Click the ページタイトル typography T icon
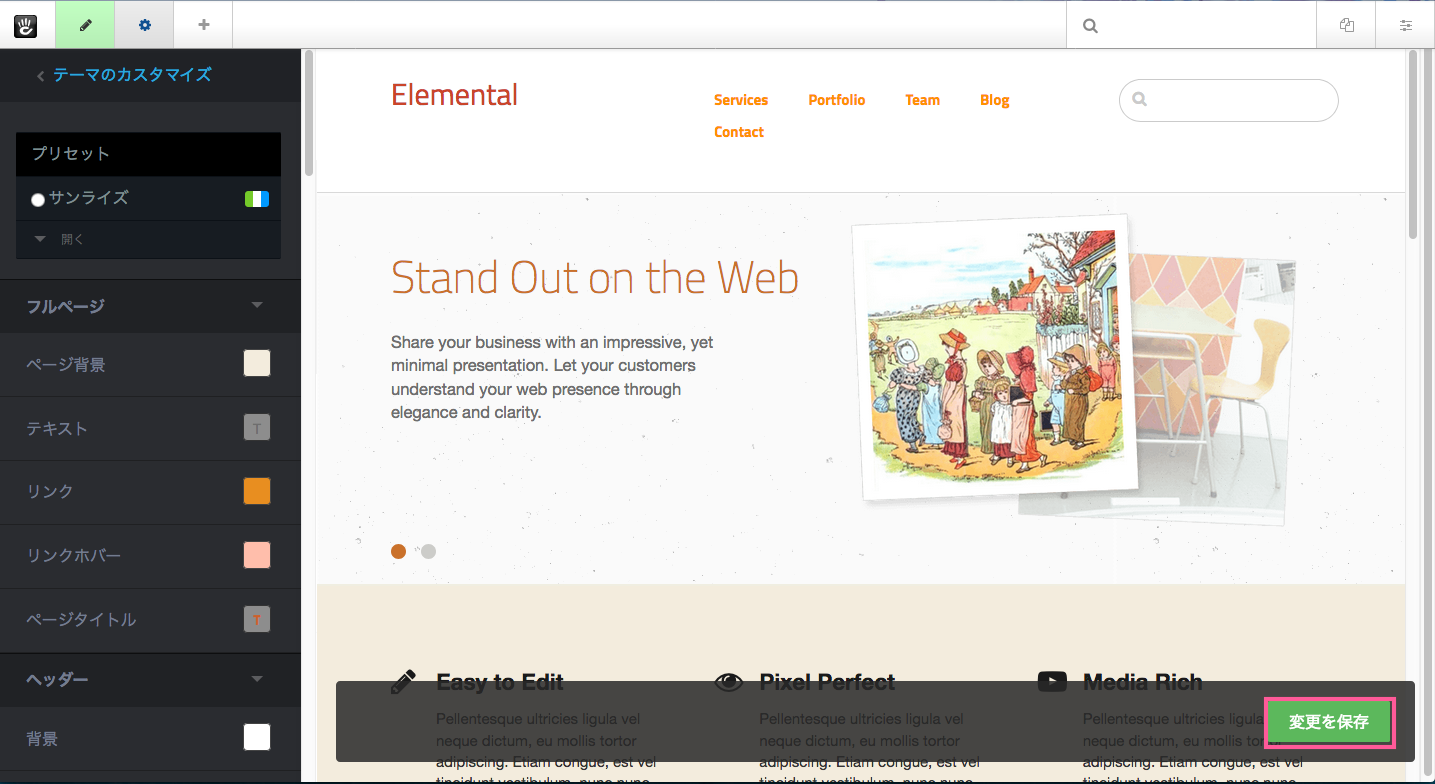This screenshot has height=784, width=1435. point(257,620)
